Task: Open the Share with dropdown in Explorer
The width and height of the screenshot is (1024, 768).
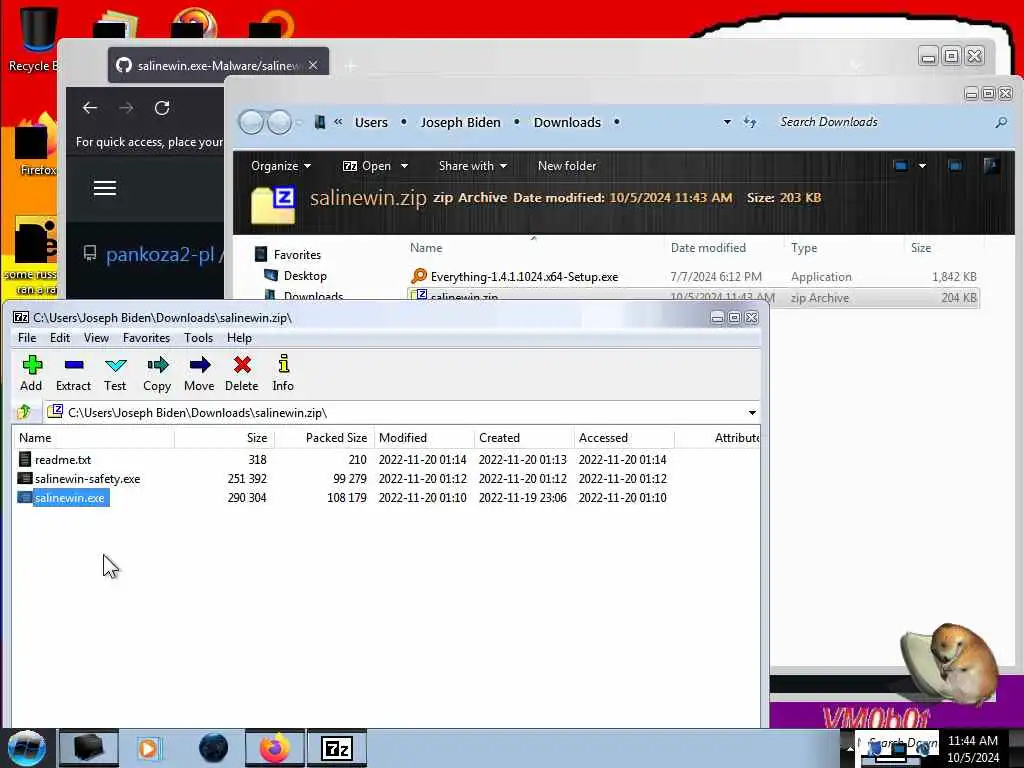Action: click(473, 166)
